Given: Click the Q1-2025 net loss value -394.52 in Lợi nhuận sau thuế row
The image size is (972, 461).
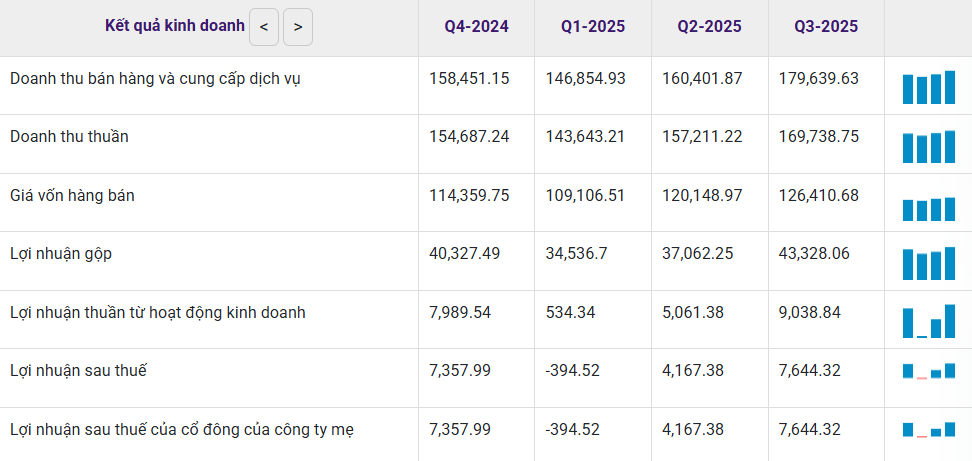Looking at the screenshot, I should coord(573,371).
